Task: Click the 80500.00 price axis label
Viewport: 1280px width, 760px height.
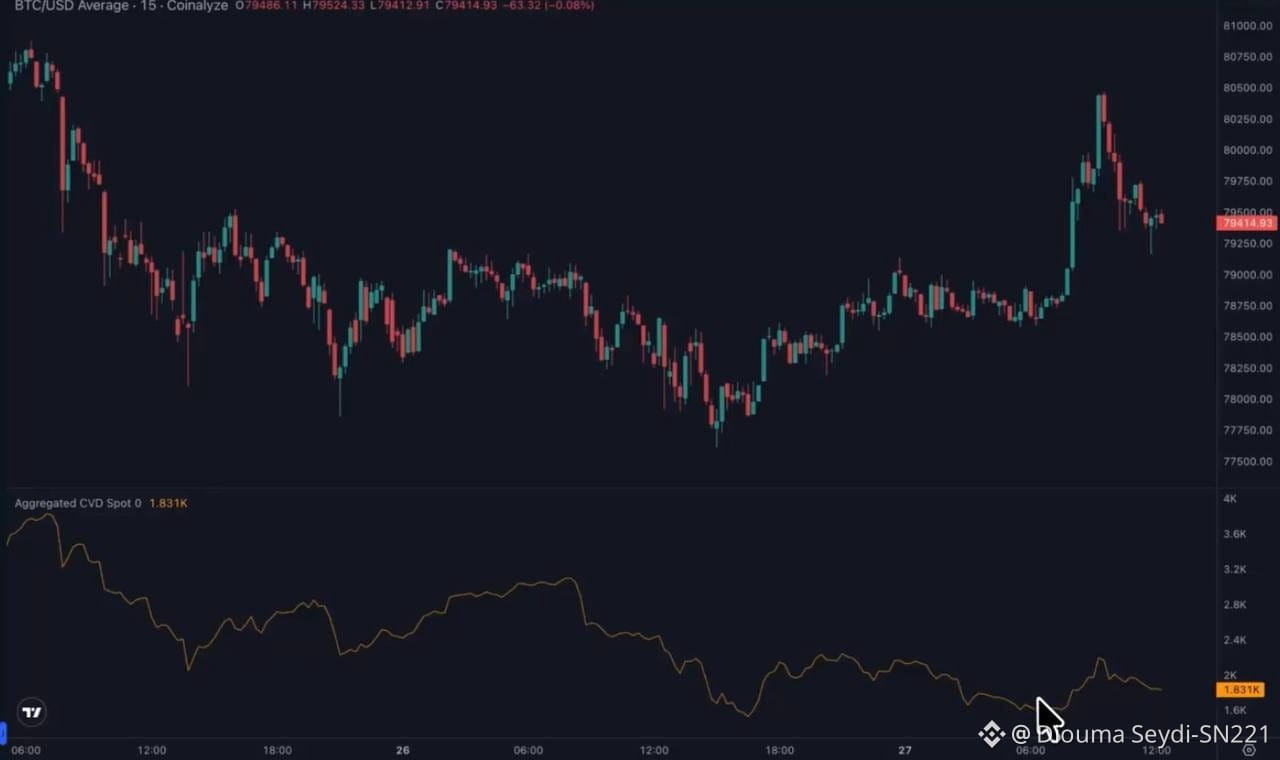Action: (x=1249, y=88)
